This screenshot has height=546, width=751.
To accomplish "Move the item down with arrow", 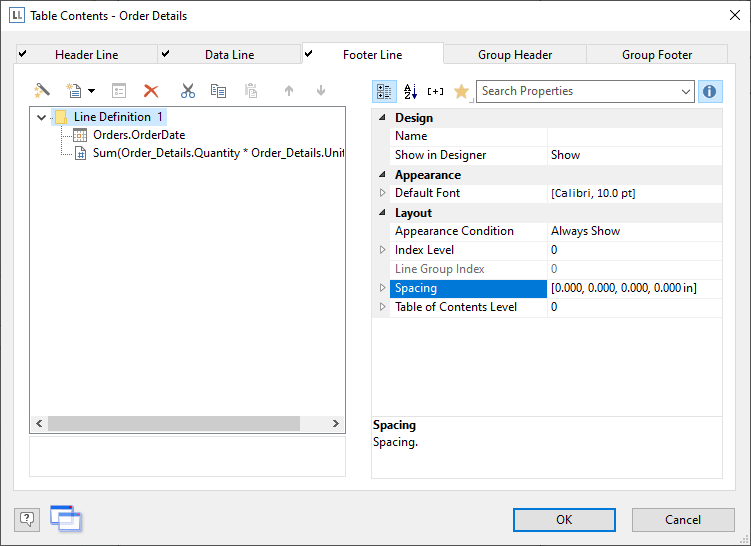I will click(x=321, y=91).
